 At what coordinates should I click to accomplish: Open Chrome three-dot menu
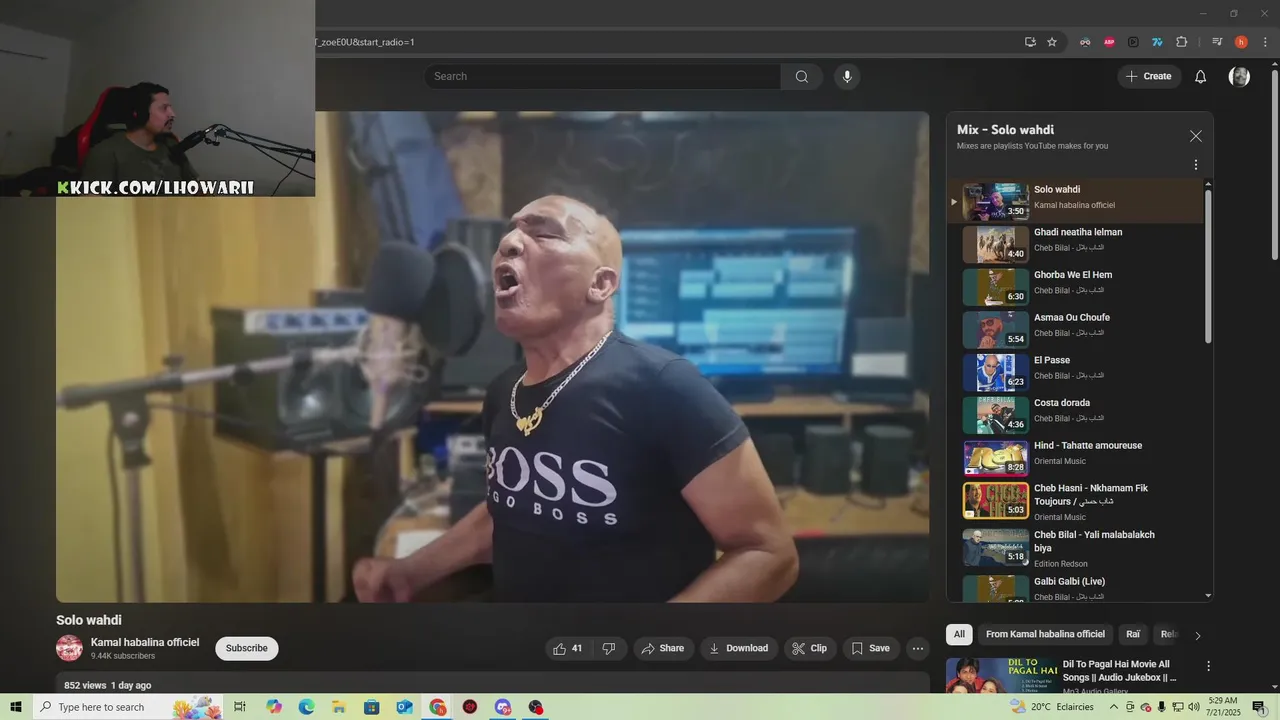point(1265,42)
